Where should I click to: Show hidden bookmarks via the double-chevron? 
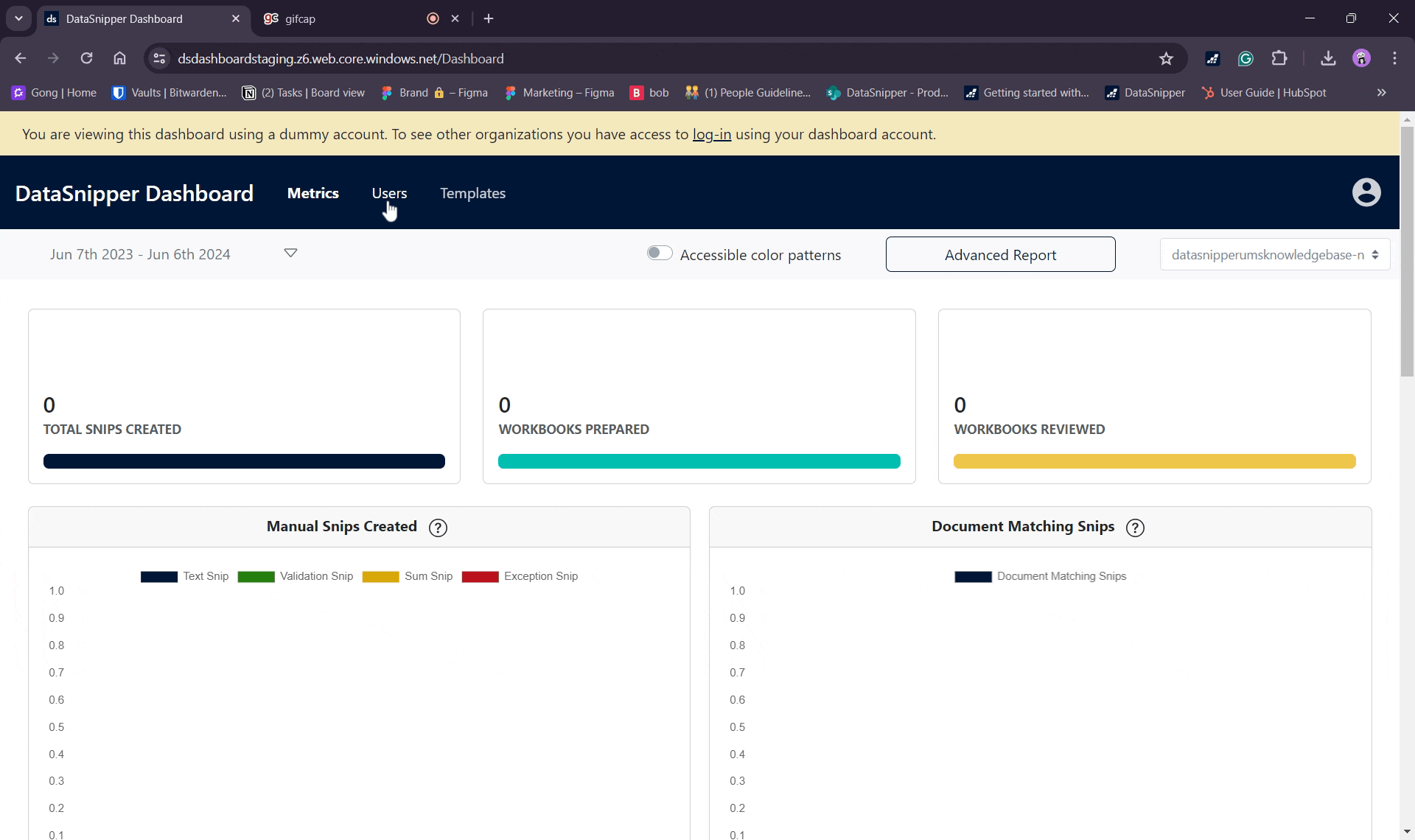click(x=1381, y=93)
